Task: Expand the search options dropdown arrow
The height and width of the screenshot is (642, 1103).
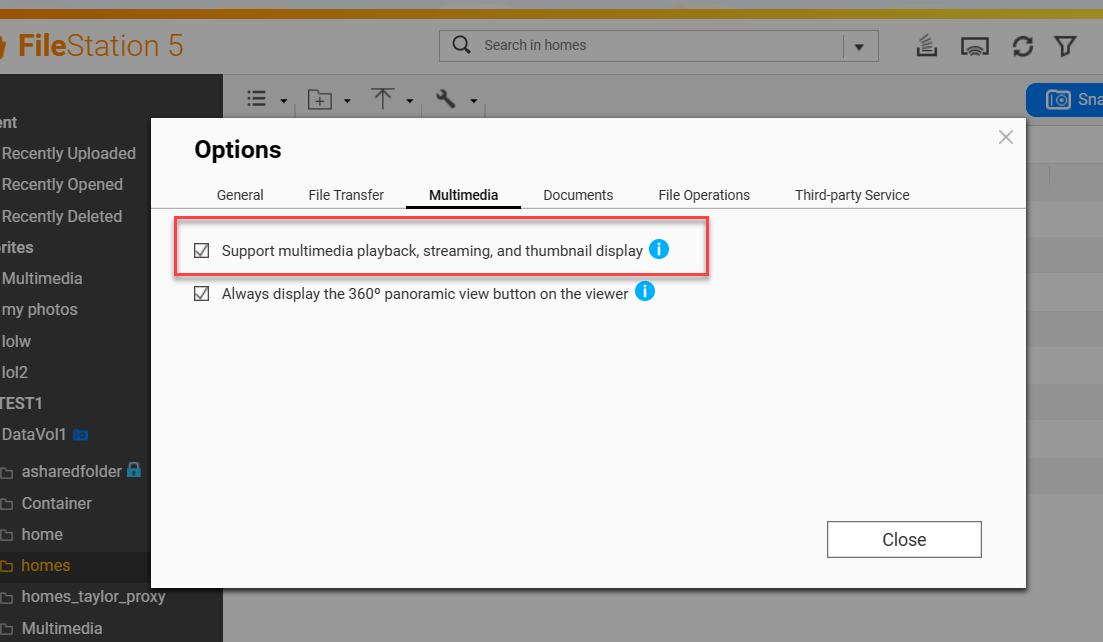Action: tap(859, 46)
